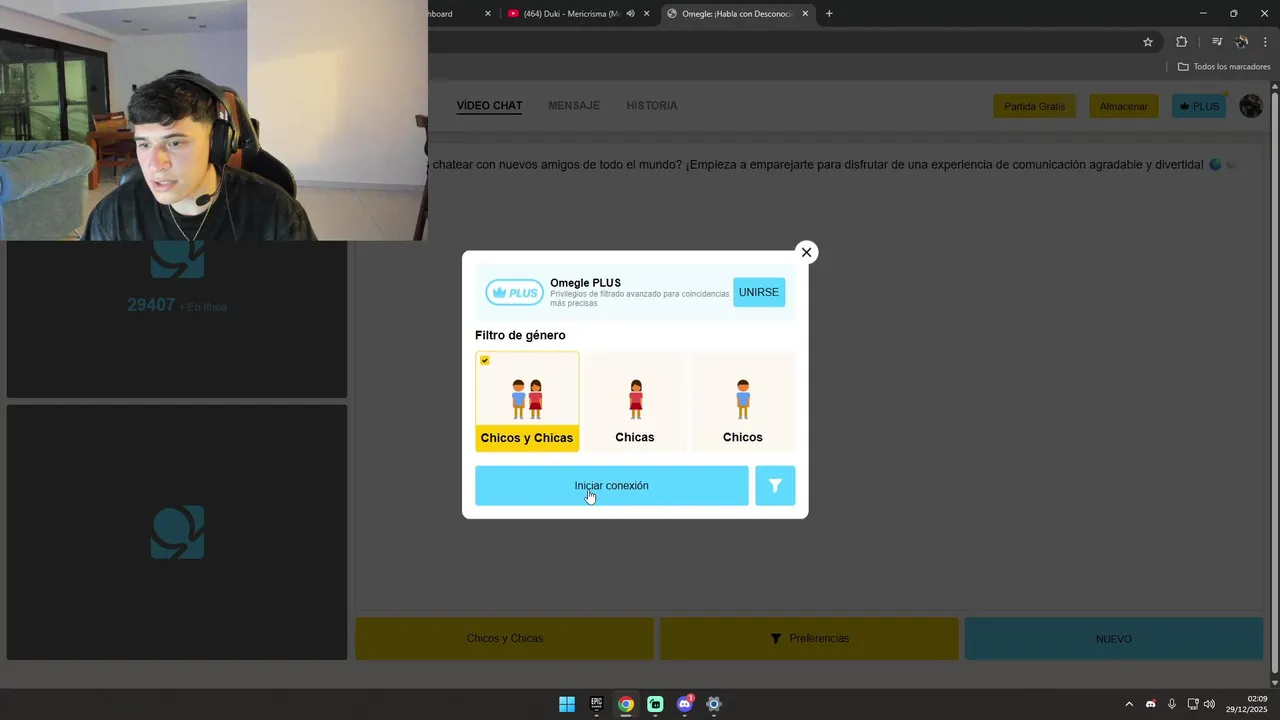The image size is (1280, 720).
Task: Click the NUEVO button
Action: pos(1113,638)
